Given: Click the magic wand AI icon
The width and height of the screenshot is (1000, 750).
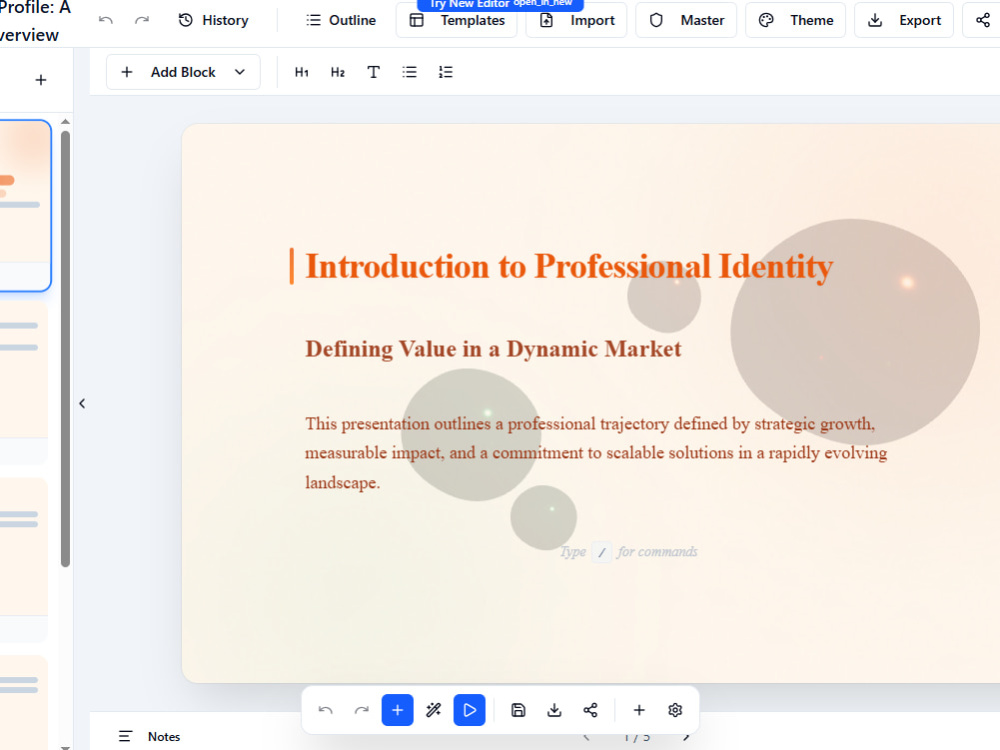Looking at the screenshot, I should click(434, 710).
